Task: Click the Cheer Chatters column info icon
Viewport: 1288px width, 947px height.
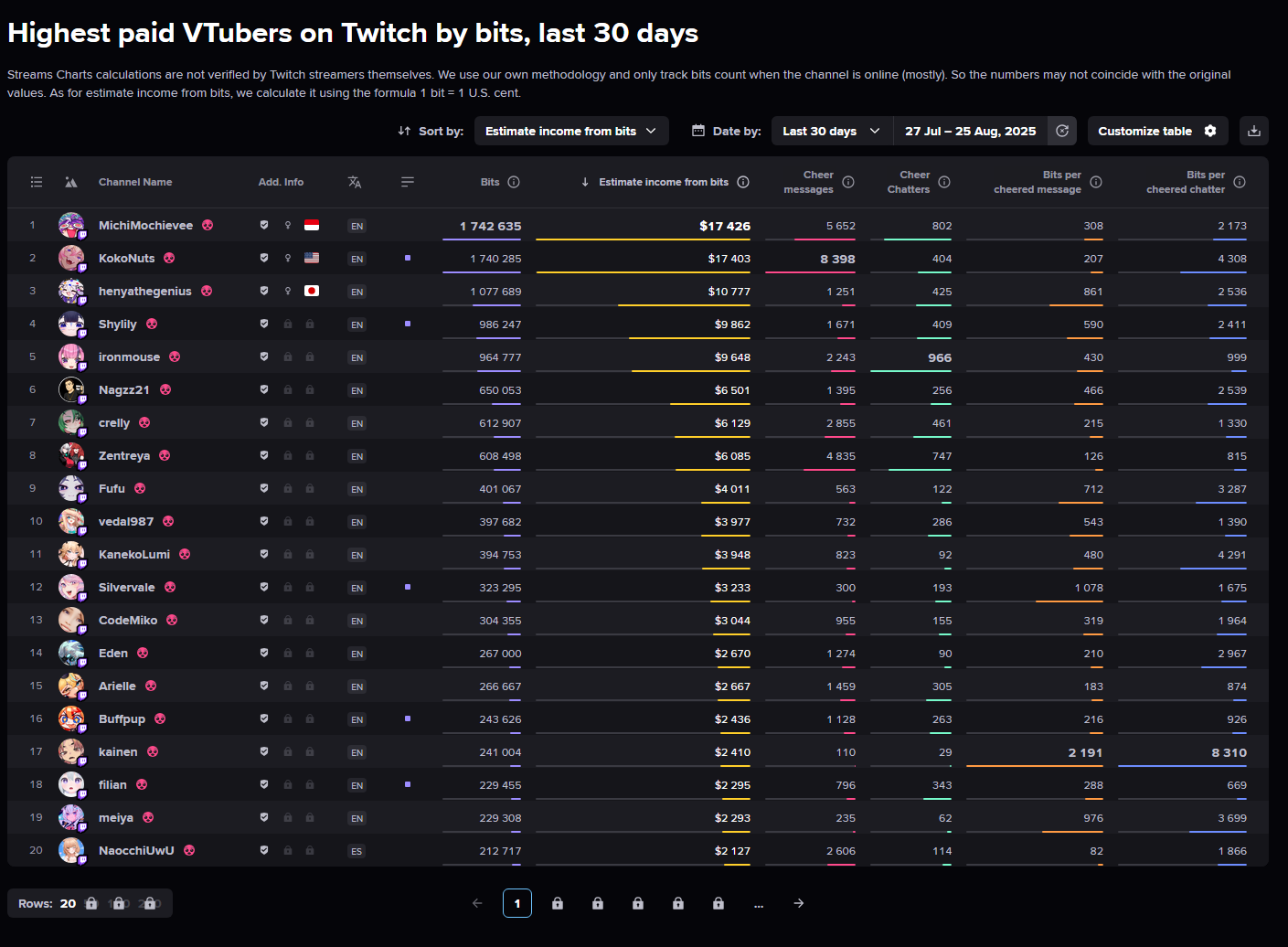Action: (944, 182)
